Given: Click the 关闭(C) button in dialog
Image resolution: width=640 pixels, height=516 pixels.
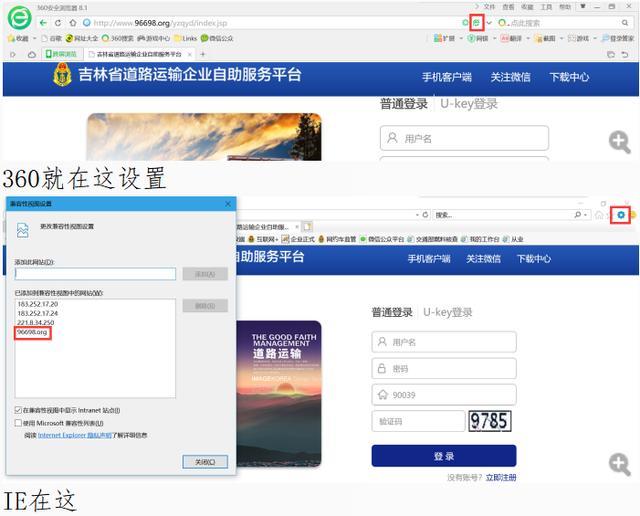Looking at the screenshot, I should point(204,461).
